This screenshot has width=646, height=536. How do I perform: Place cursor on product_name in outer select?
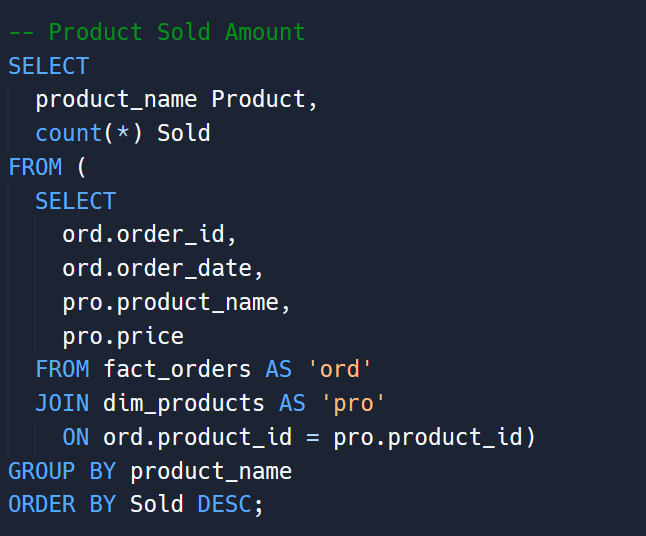(116, 100)
